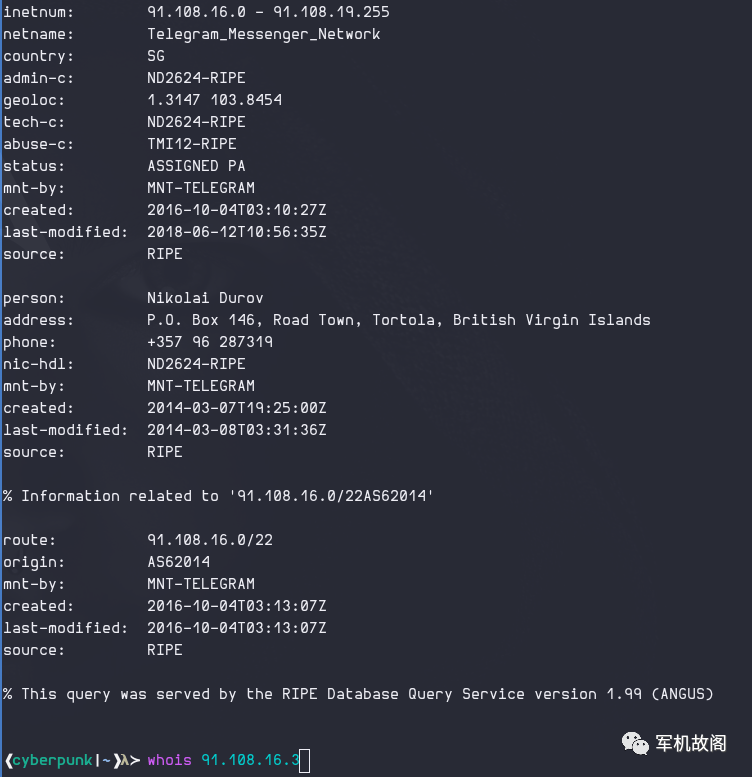Screen dimensions: 752x777
Task: Click the terminal cursor block
Action: 305,761
